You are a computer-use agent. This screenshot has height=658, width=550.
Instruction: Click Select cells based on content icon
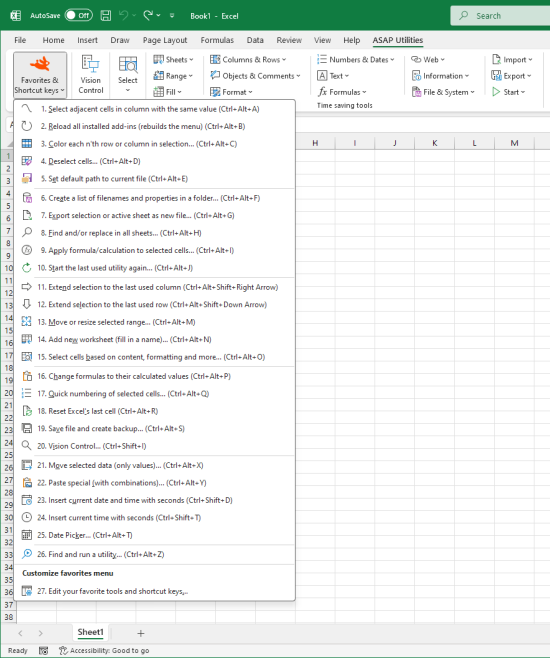(x=26, y=357)
